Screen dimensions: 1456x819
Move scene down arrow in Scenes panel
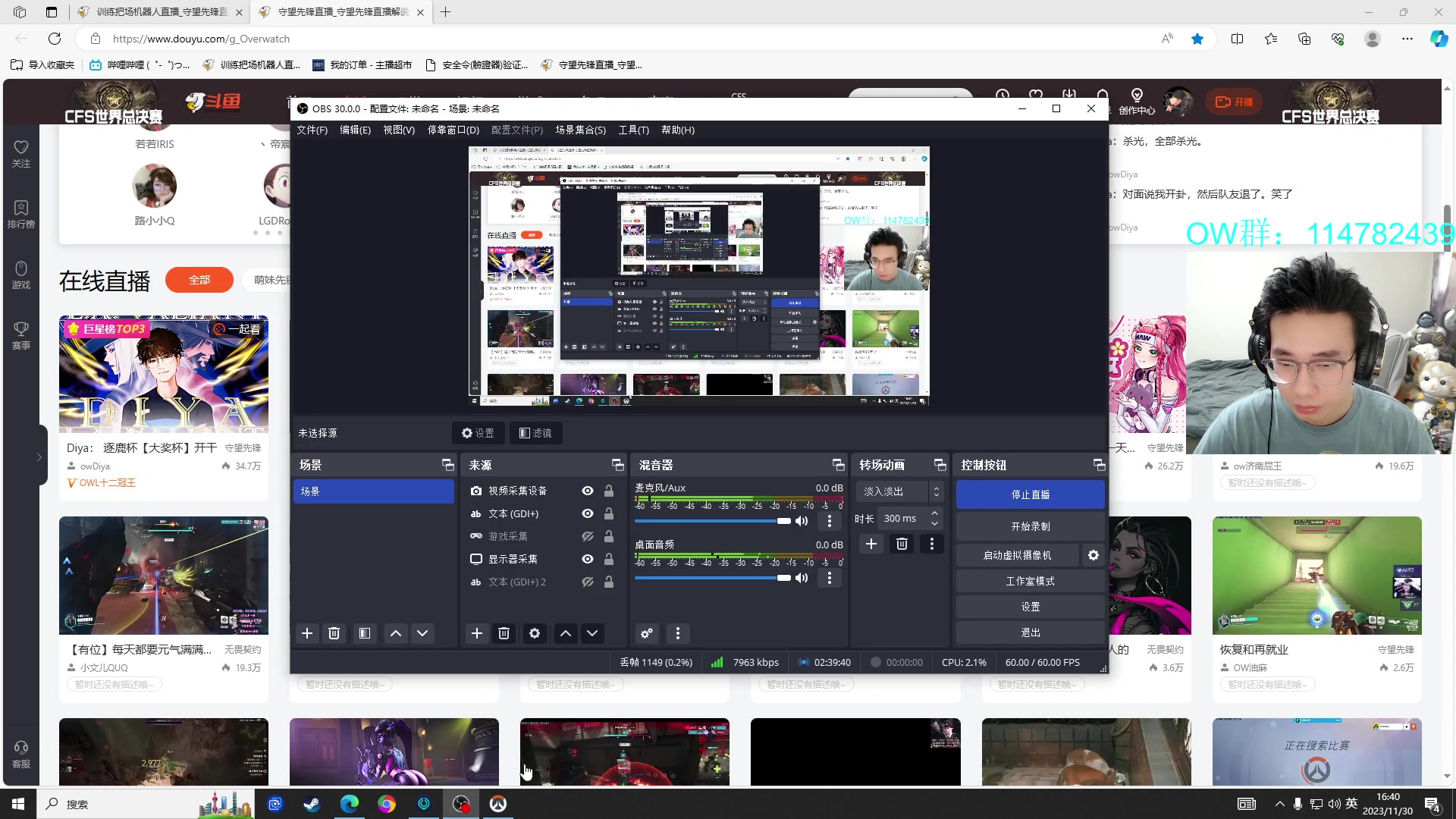pyautogui.click(x=422, y=633)
